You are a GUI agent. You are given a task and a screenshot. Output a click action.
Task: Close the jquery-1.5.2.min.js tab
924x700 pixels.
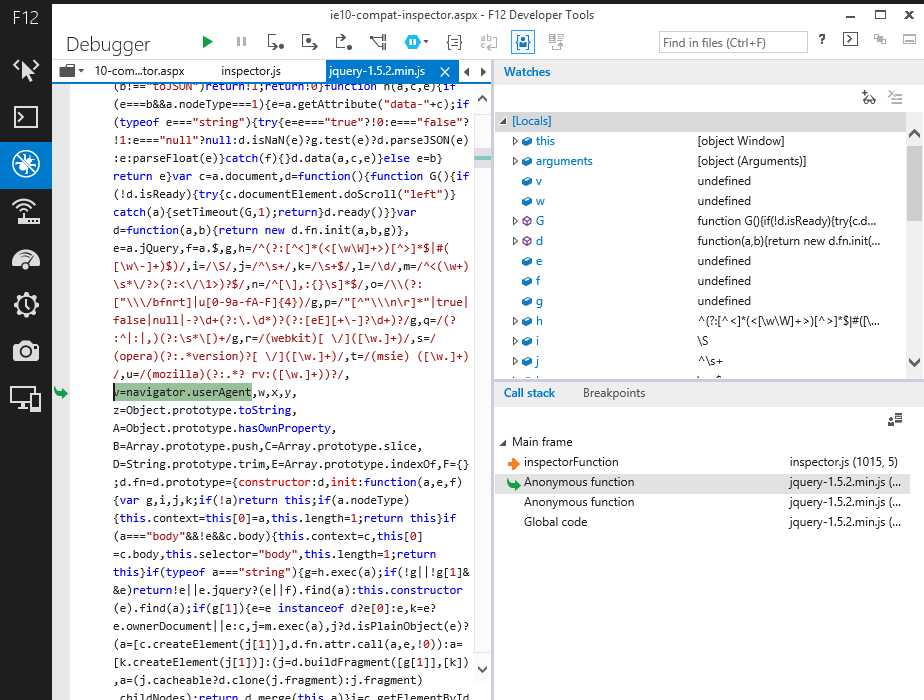click(445, 71)
